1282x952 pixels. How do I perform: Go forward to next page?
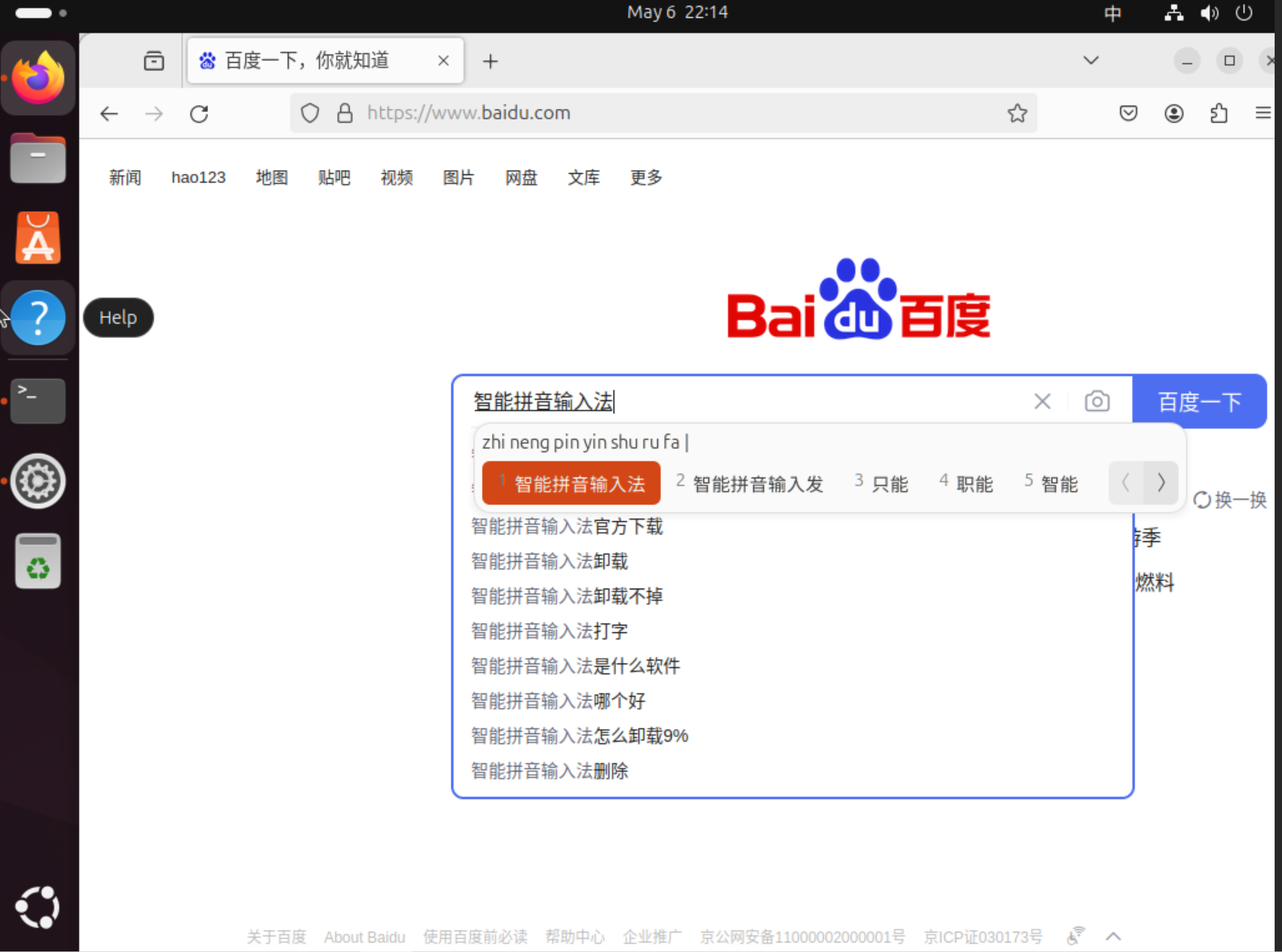[154, 114]
